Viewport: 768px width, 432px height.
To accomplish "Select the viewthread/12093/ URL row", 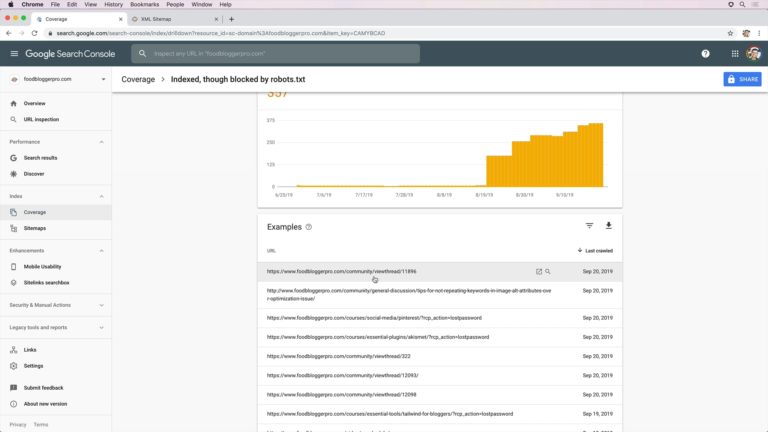I will point(440,376).
